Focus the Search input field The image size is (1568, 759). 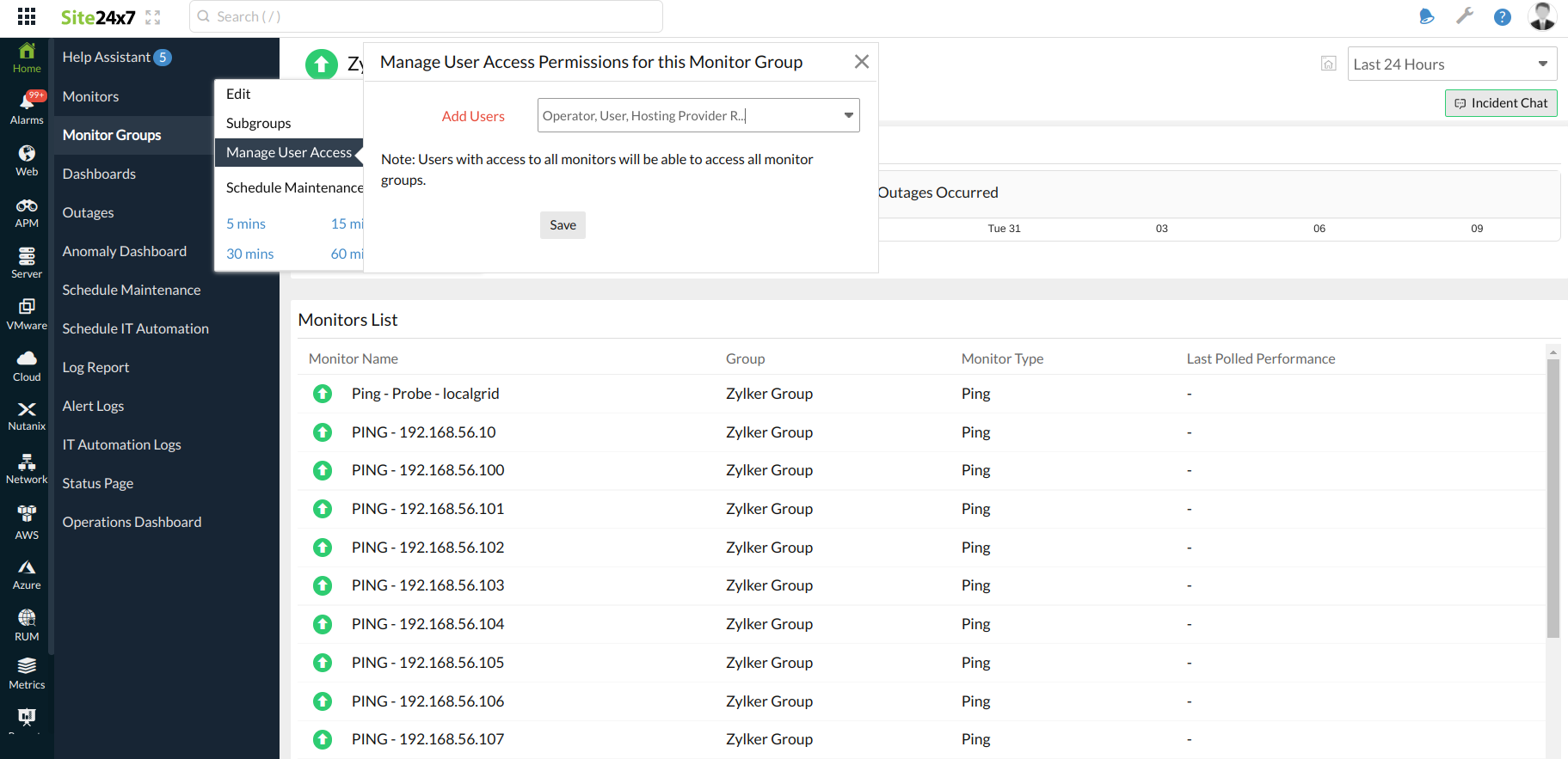pyautogui.click(x=426, y=16)
